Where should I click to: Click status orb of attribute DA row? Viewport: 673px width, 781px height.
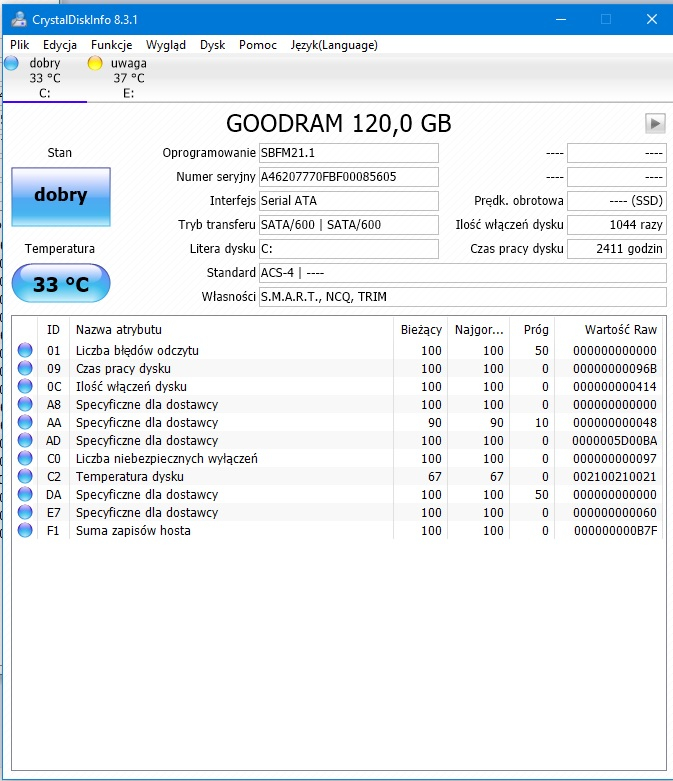(x=25, y=494)
